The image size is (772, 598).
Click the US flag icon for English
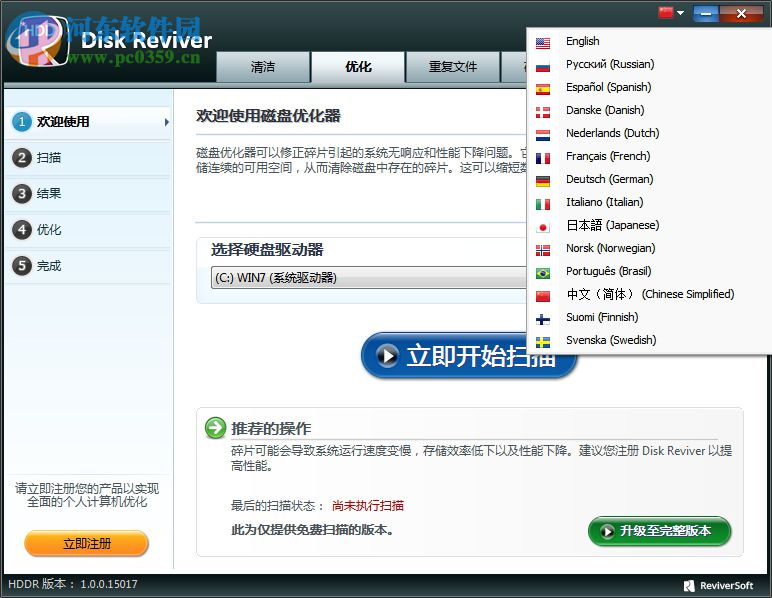pyautogui.click(x=543, y=43)
